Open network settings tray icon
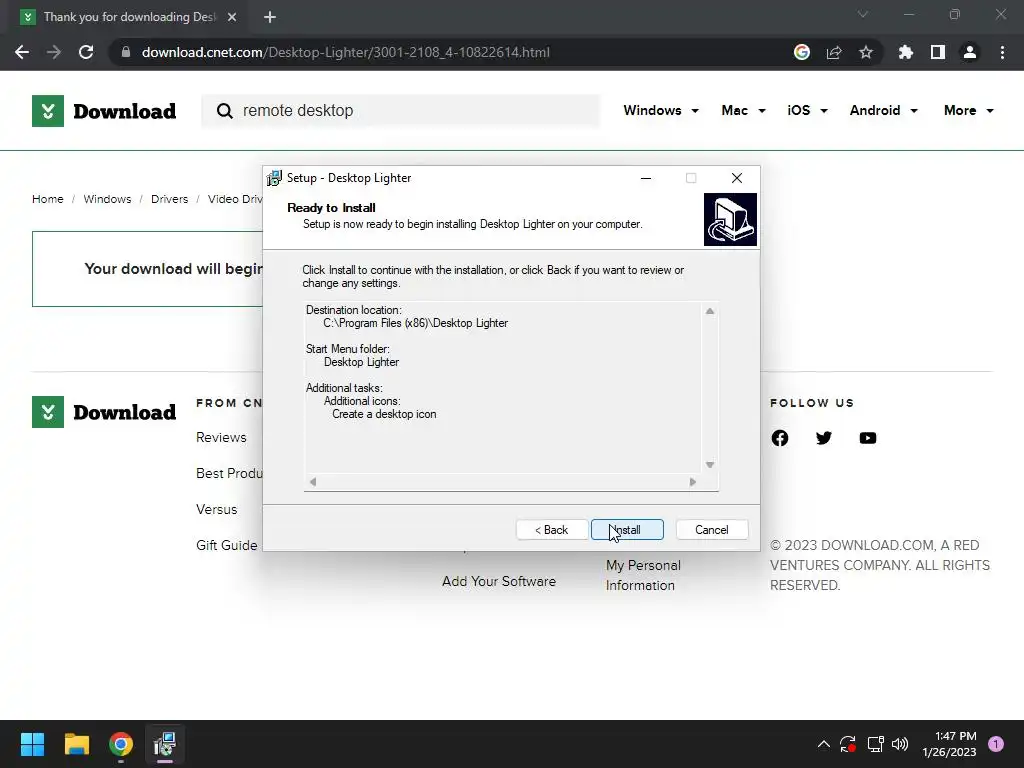Image resolution: width=1024 pixels, height=768 pixels. coord(875,744)
